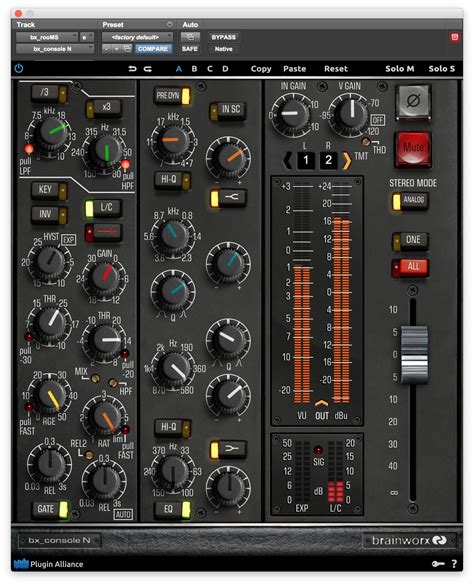This screenshot has height=585, width=474.
Task: Click the undo arrow icon
Action: point(132,69)
